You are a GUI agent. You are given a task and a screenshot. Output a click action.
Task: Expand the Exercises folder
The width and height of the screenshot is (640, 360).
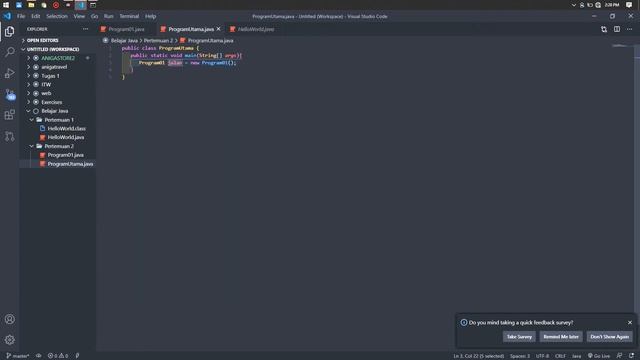pyautogui.click(x=51, y=102)
